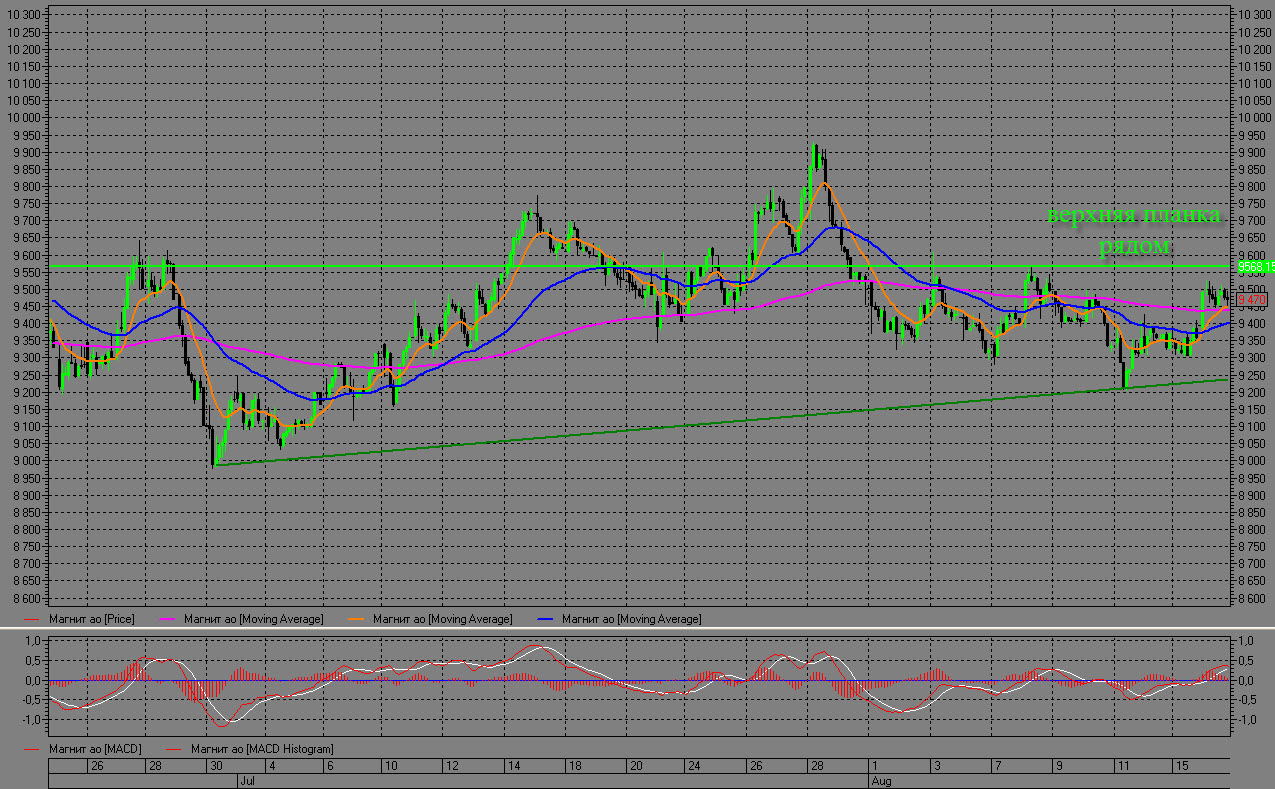The height and width of the screenshot is (789, 1275).
Task: Click the '8 600' label on right price axis
Action: [1251, 598]
